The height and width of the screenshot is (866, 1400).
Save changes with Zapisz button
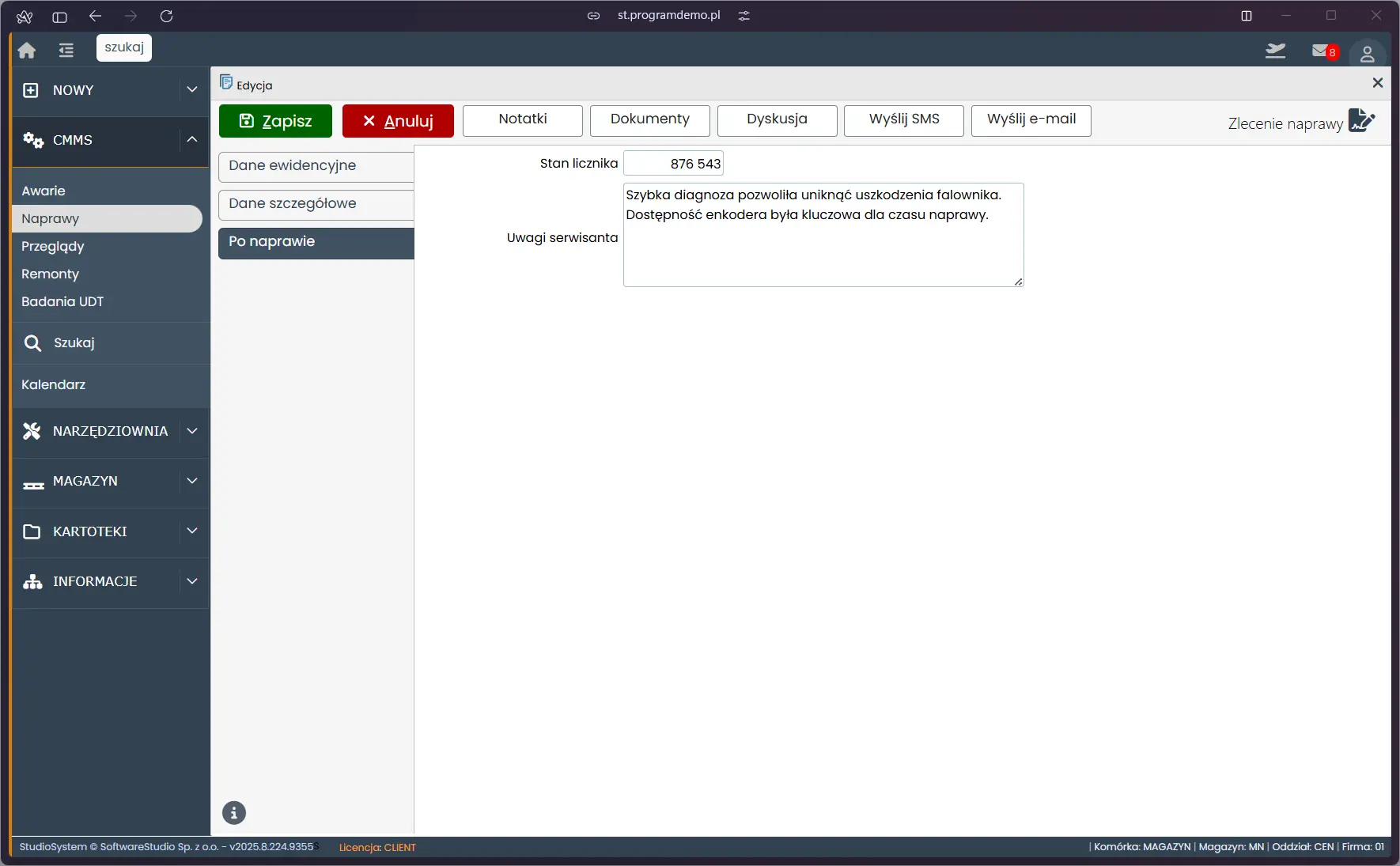click(275, 121)
